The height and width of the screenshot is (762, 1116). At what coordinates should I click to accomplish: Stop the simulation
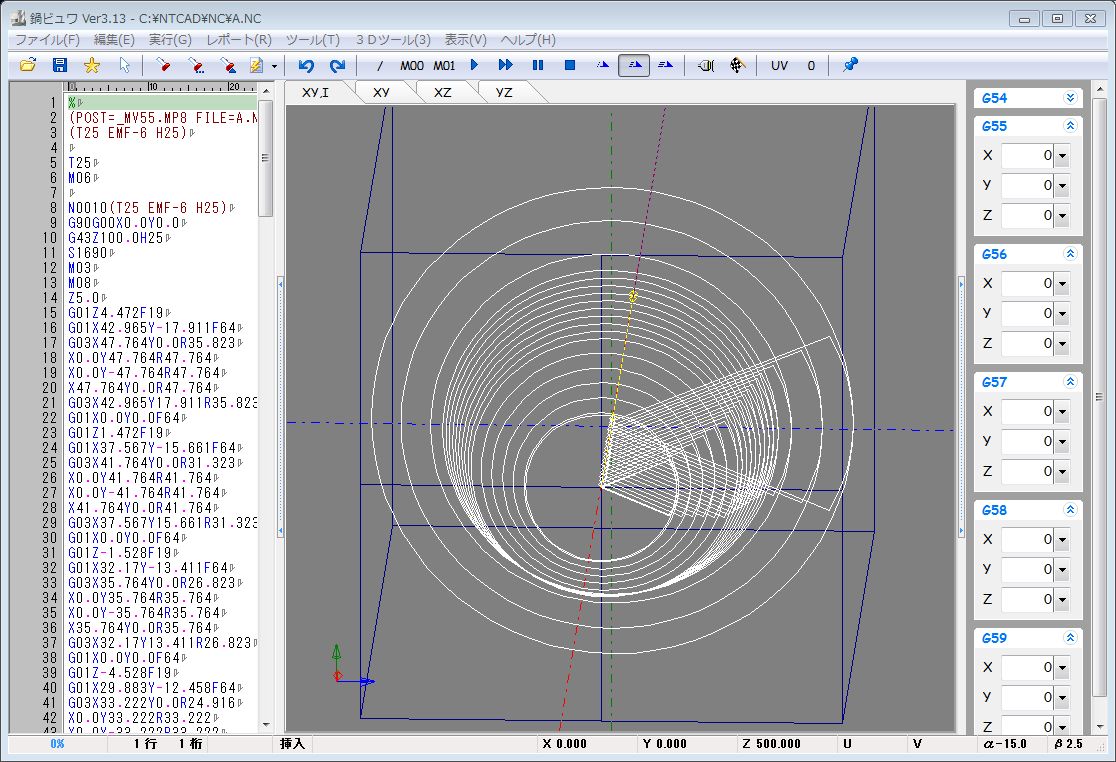tap(570, 65)
